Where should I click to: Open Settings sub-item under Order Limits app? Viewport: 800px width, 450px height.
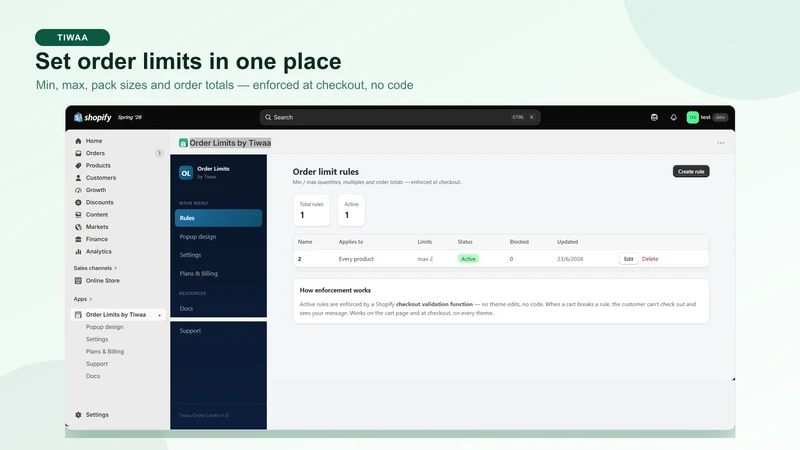(x=97, y=339)
